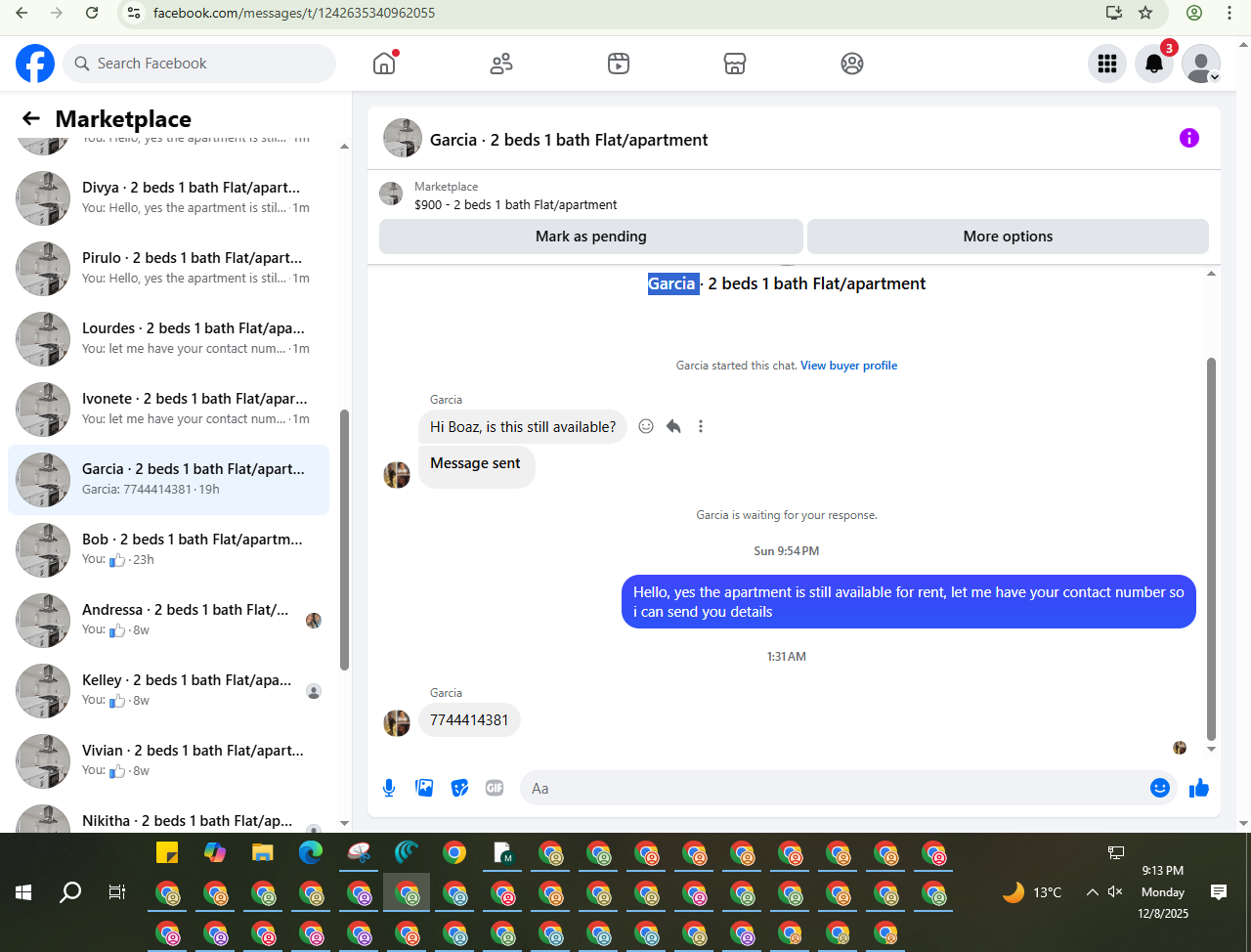Click the Facebook logo
1251x952 pixels.
pos(35,64)
